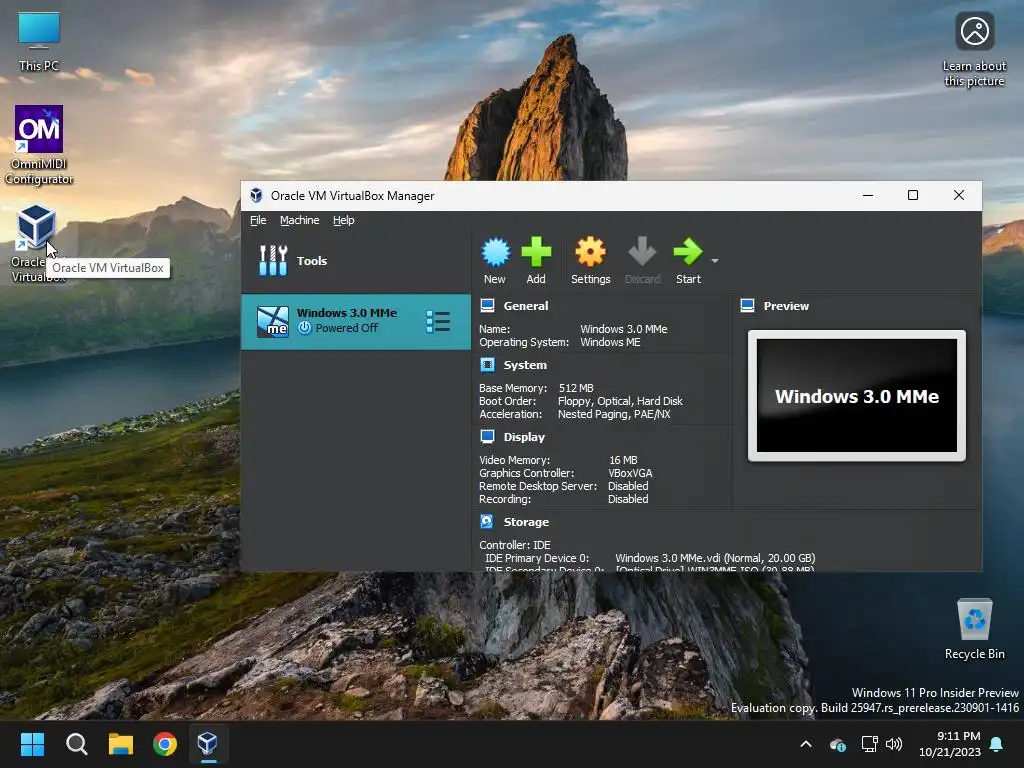The width and height of the screenshot is (1024, 768).
Task: Click the Windows 3.0 MMe.vdi storage entry
Action: pyautogui.click(x=715, y=558)
